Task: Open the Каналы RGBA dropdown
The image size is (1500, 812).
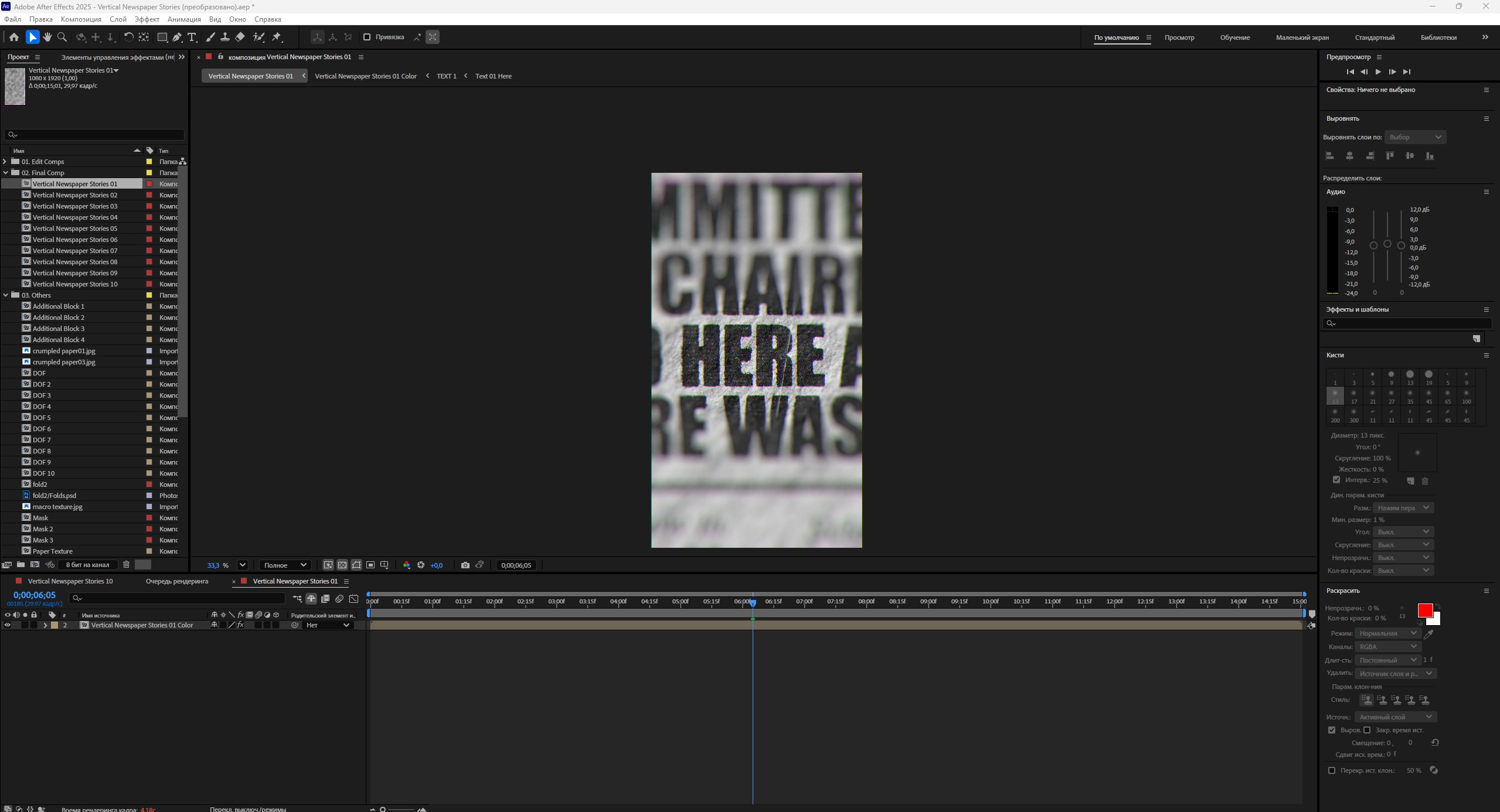Action: coord(1387,647)
